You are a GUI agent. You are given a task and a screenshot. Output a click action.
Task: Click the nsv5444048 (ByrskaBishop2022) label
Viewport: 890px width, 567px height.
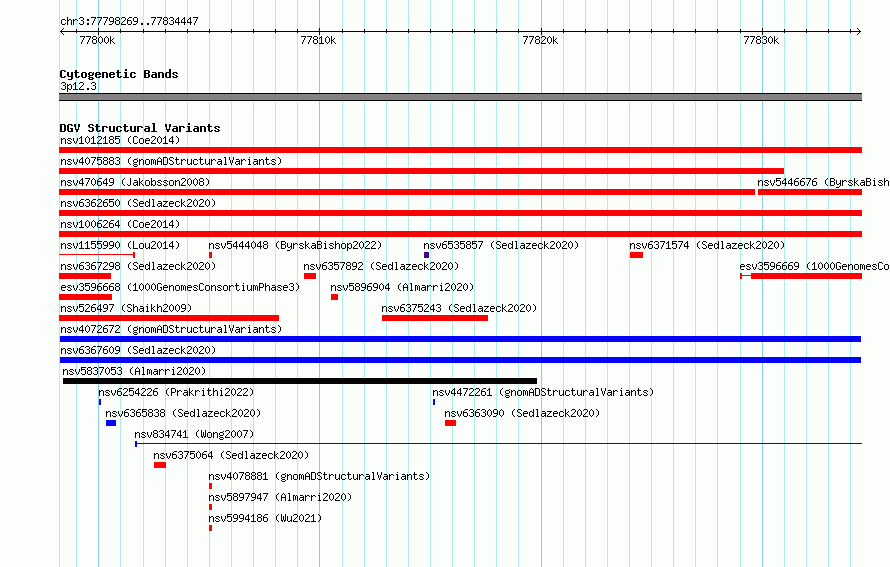coord(295,245)
